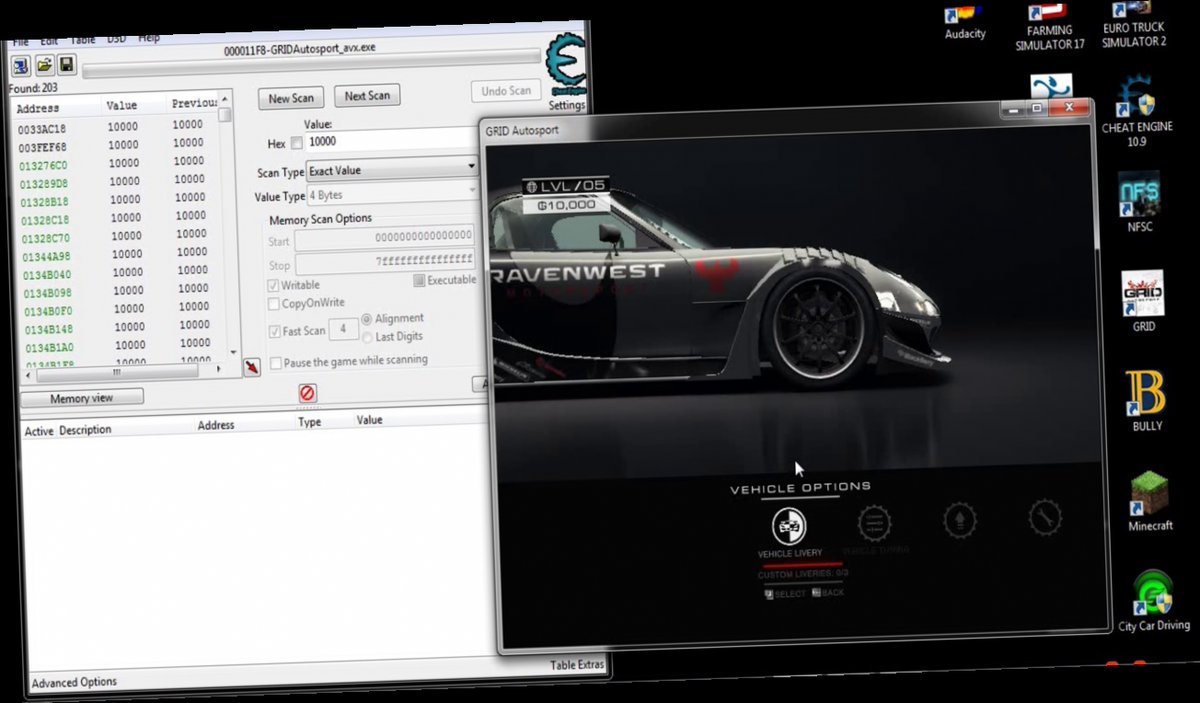Screen dimensions: 1200x703
Task: Open the City Car Driving shortcut
Action: click(x=1153, y=601)
